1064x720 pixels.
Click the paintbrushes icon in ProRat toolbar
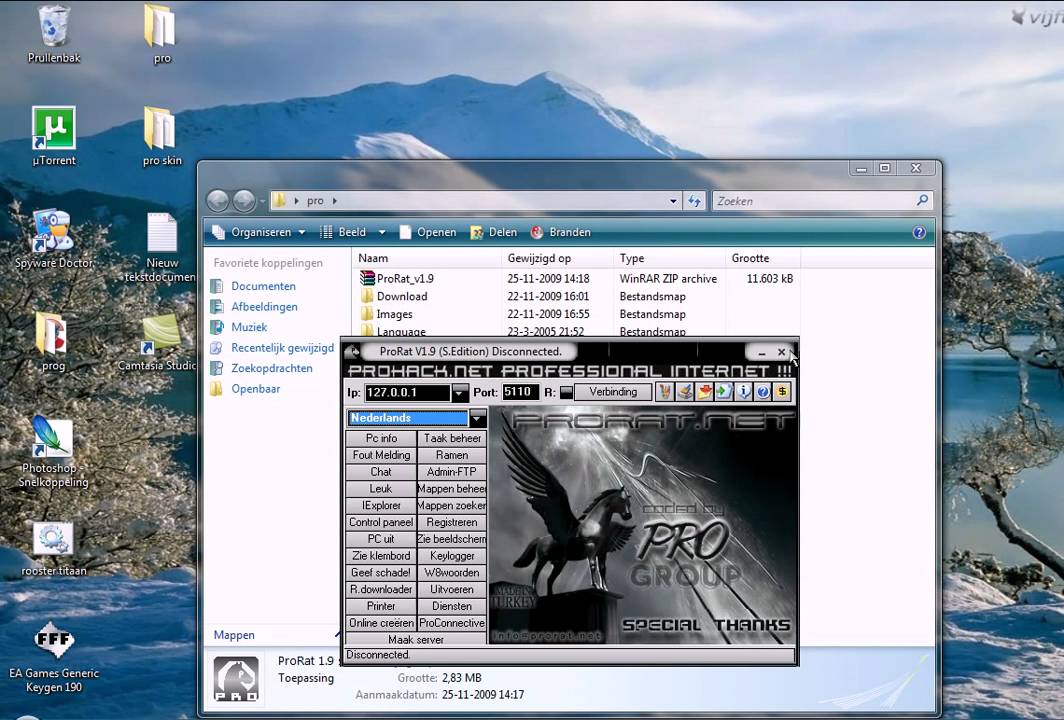[664, 392]
